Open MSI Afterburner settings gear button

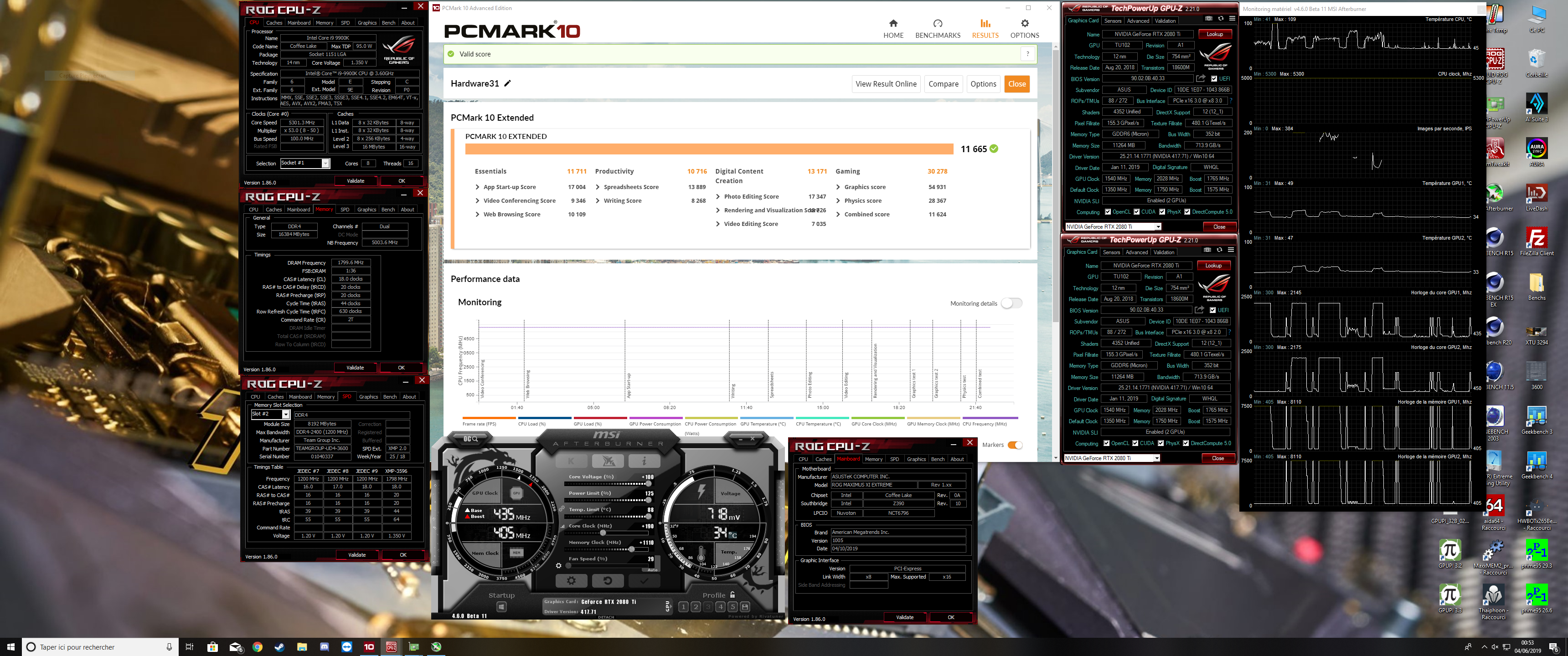[571, 580]
